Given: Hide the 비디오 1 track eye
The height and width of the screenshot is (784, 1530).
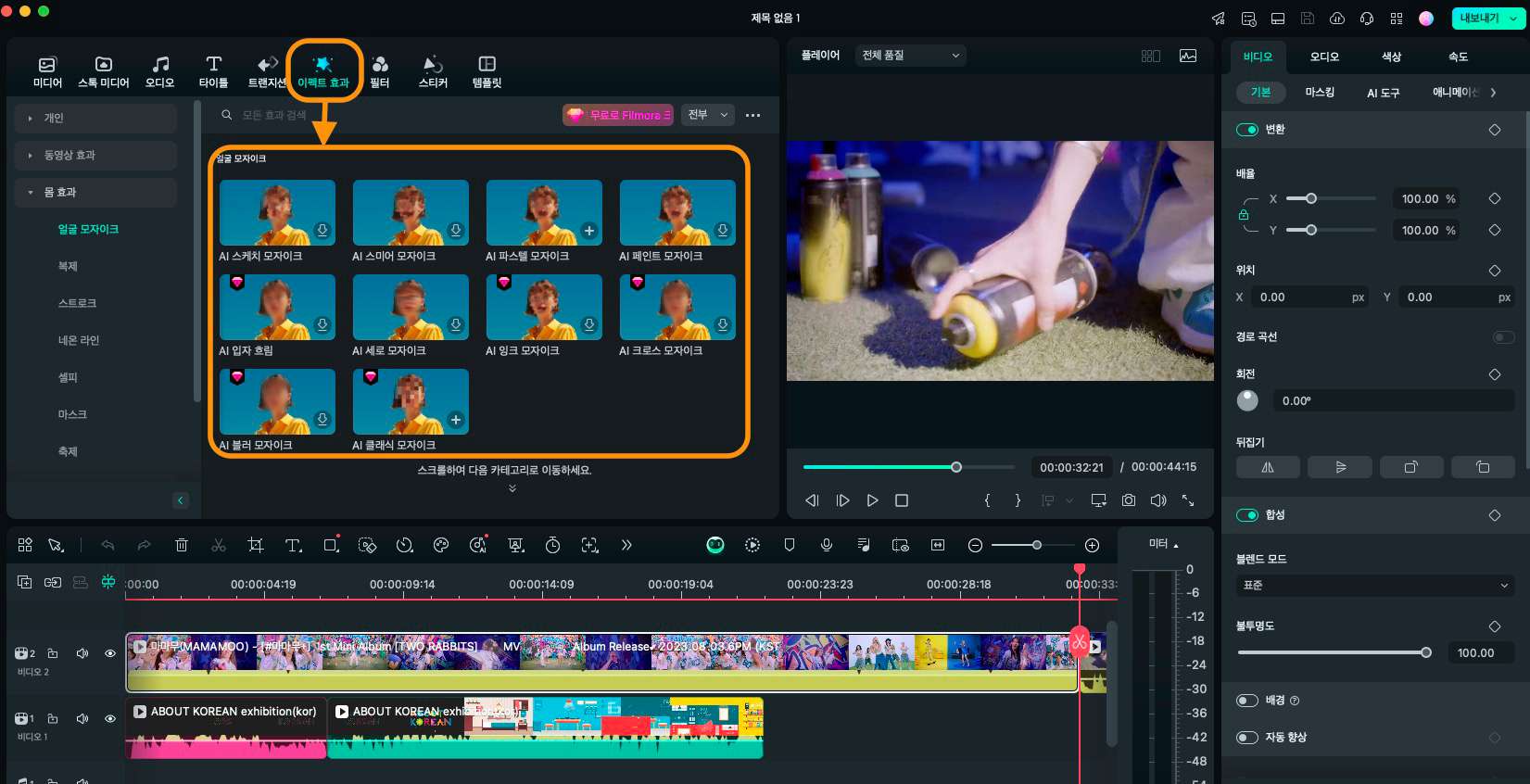Looking at the screenshot, I should click(x=110, y=718).
